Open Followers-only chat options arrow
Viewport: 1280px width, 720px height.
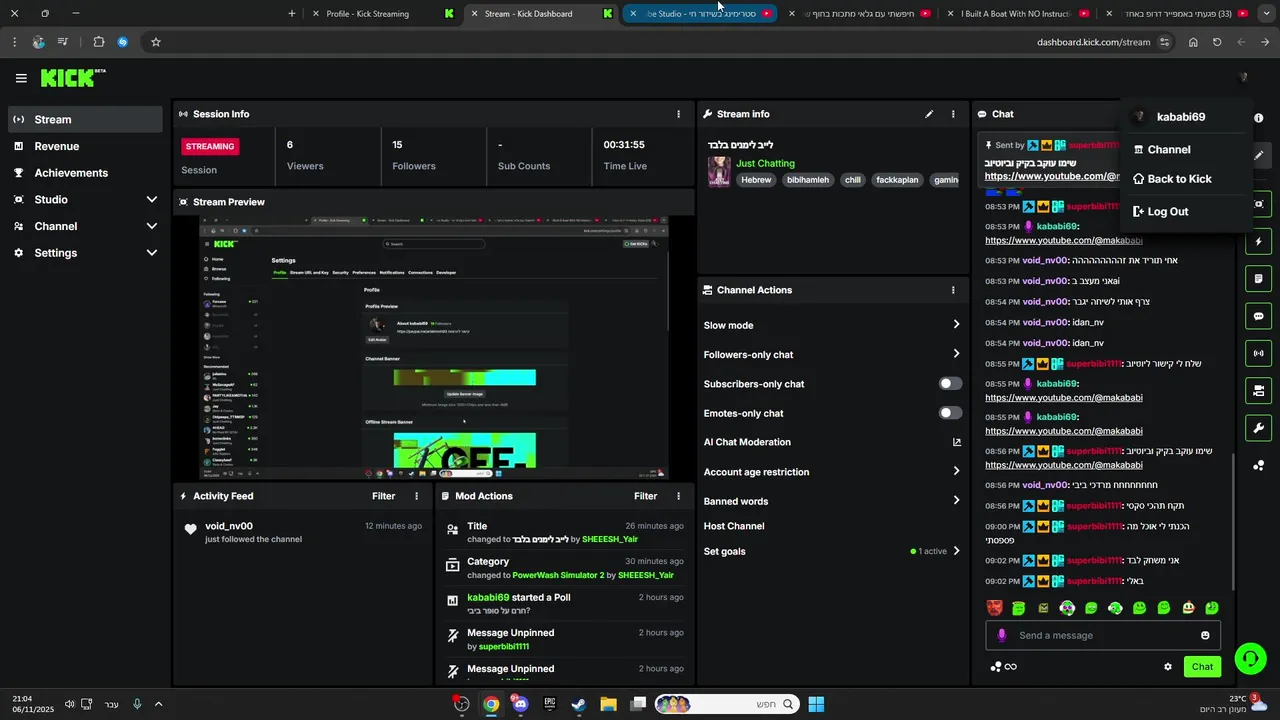[956, 354]
